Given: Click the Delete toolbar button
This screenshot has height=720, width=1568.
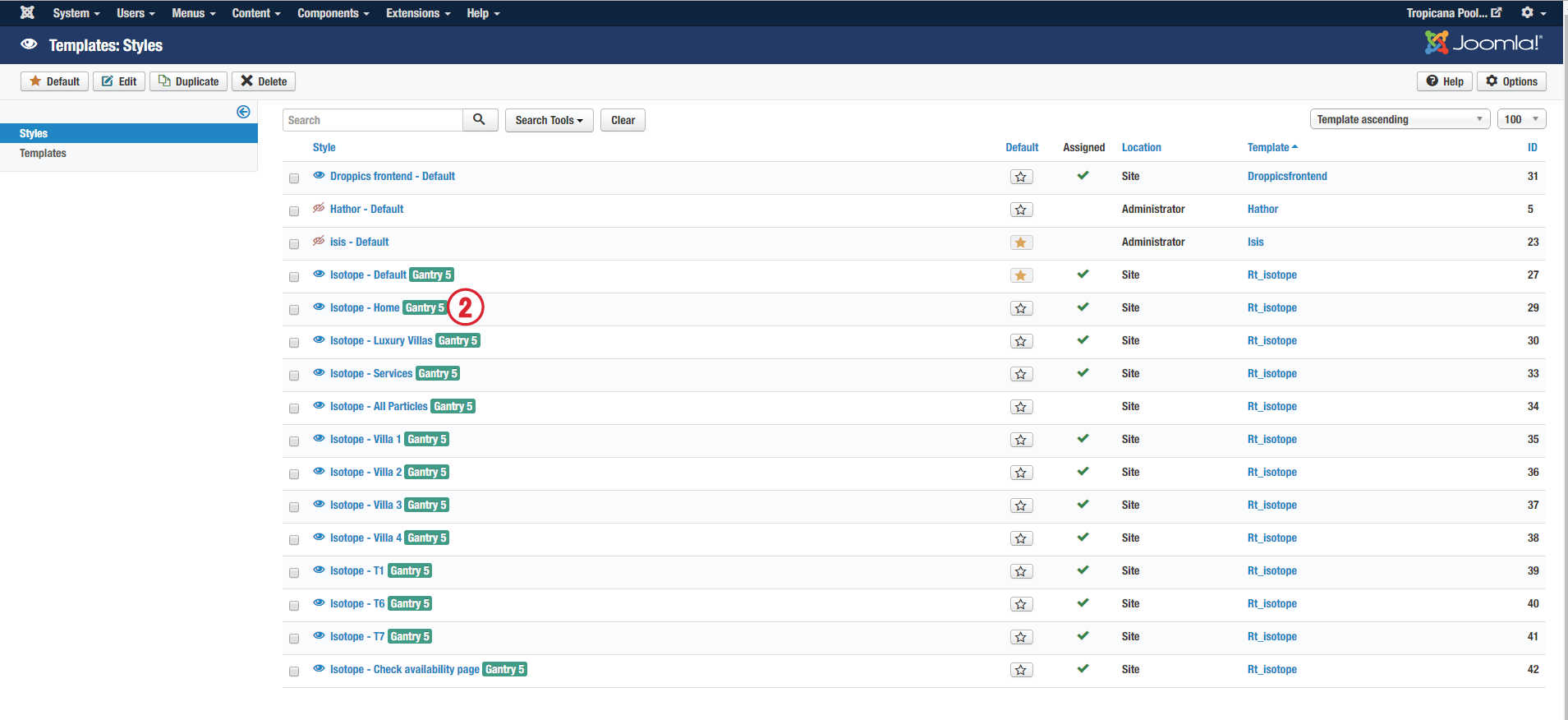Looking at the screenshot, I should point(264,81).
